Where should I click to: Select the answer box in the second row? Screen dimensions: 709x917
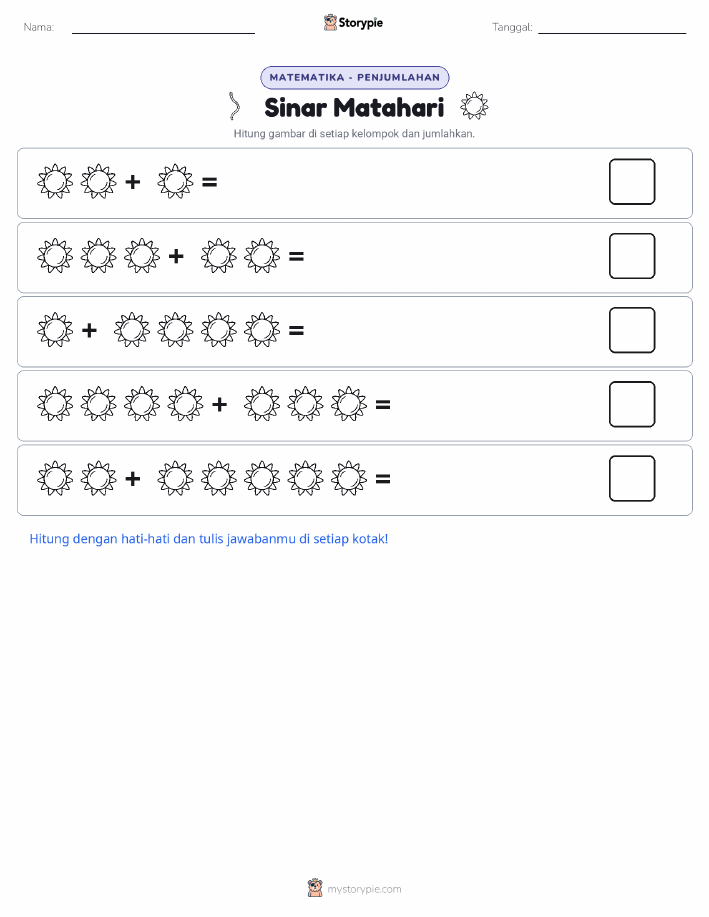pyautogui.click(x=632, y=256)
